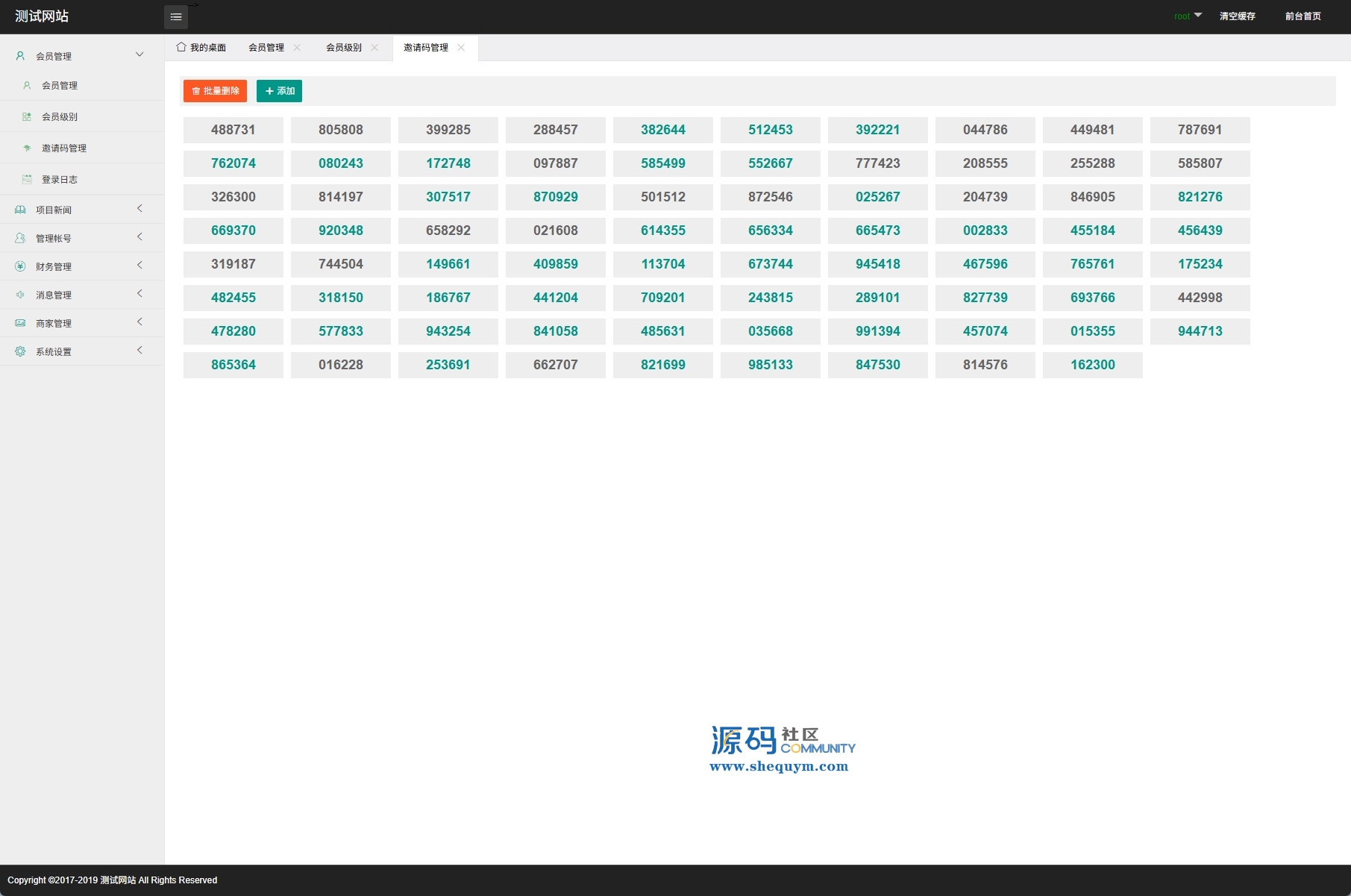
Task: Close the 会员管理 tab
Action: [x=297, y=47]
